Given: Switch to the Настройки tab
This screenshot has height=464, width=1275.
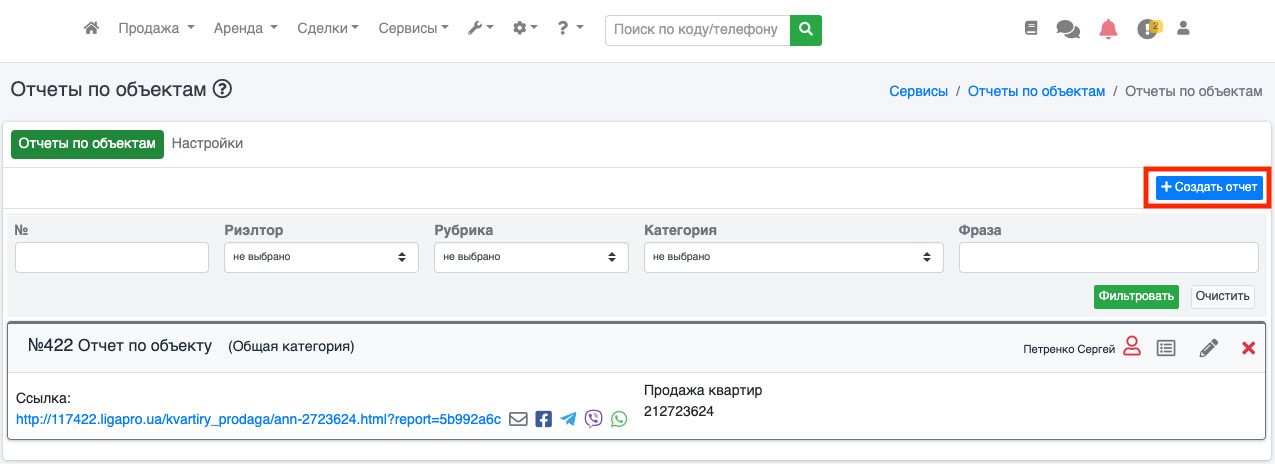Looking at the screenshot, I should tap(207, 143).
